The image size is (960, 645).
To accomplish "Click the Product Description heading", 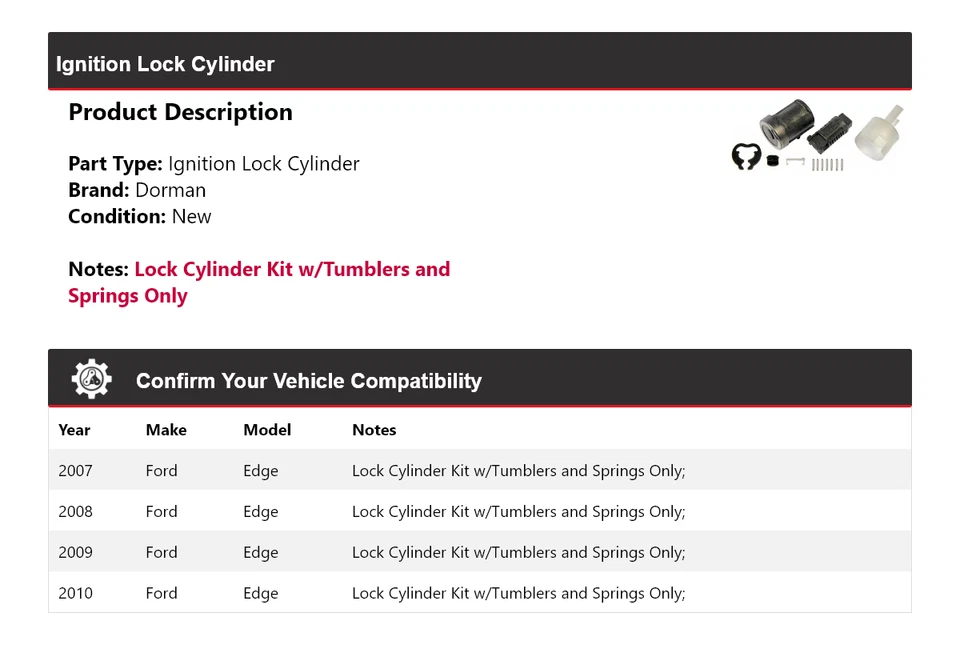I will click(181, 112).
